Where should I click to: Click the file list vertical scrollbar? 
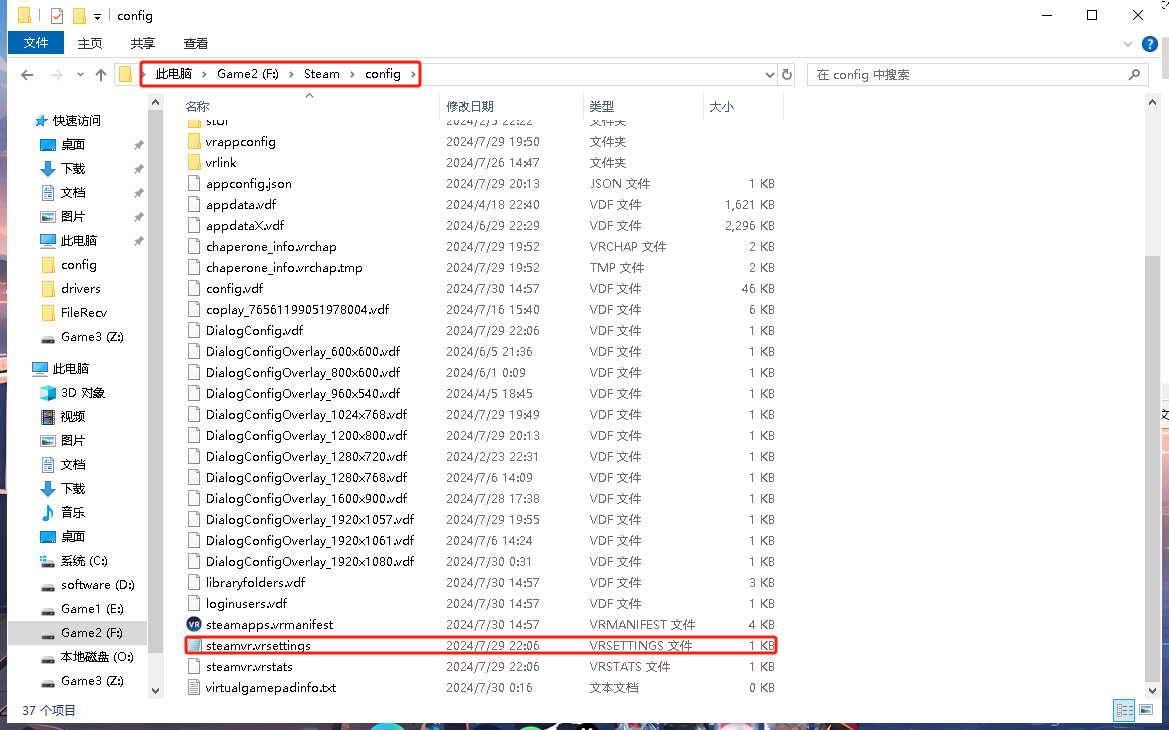(x=1153, y=468)
